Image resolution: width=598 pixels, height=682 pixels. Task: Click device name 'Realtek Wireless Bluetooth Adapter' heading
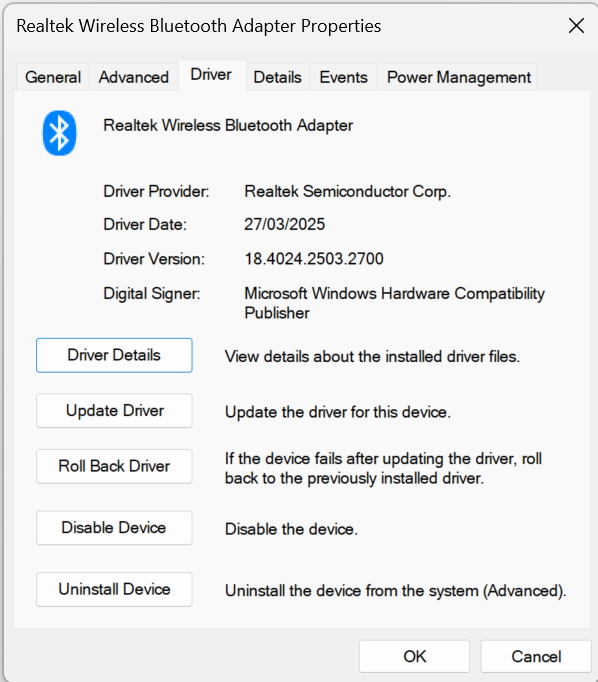click(x=228, y=126)
